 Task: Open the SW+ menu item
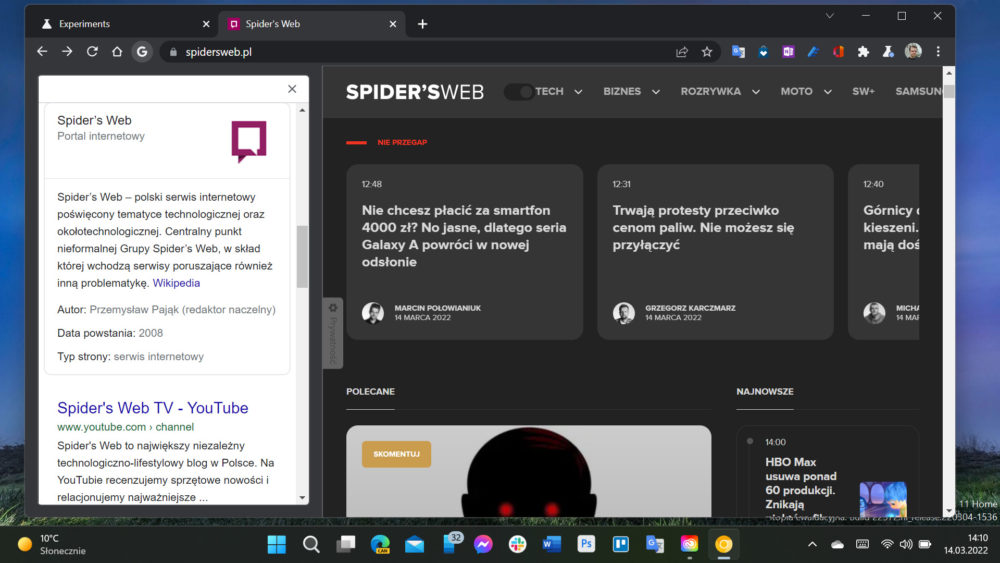863,91
